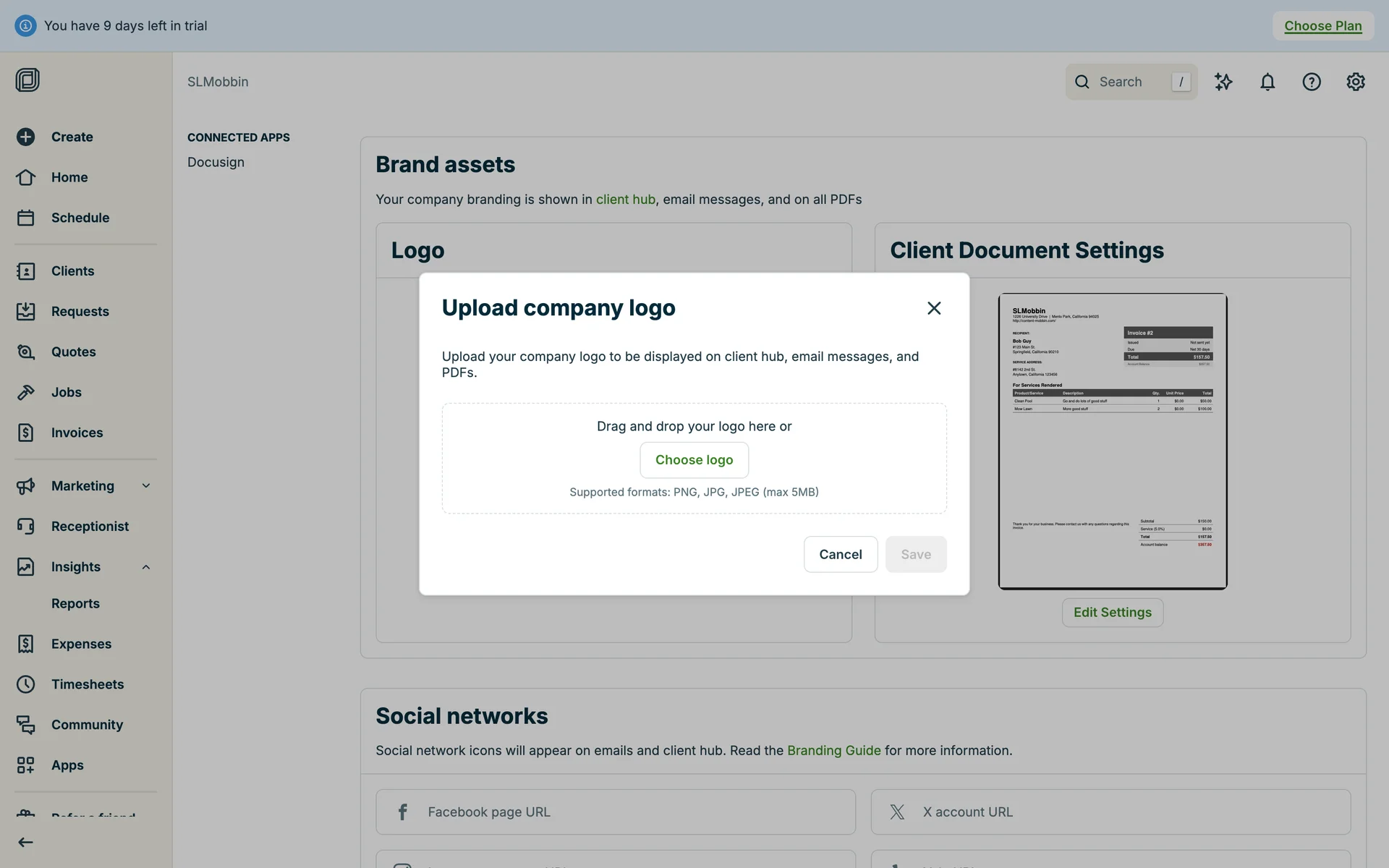
Task: Cancel the logo upload dialog
Action: [840, 554]
